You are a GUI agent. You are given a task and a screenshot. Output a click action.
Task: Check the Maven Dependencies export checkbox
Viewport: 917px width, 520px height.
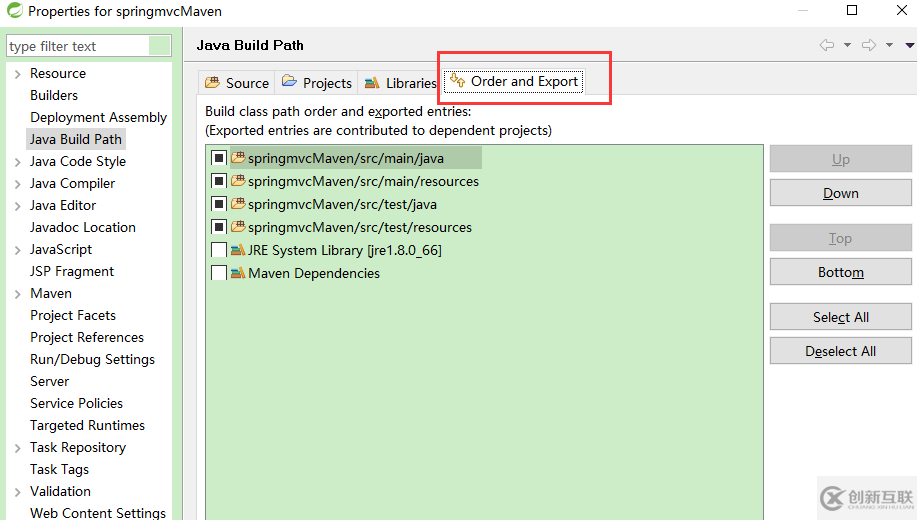(x=219, y=273)
